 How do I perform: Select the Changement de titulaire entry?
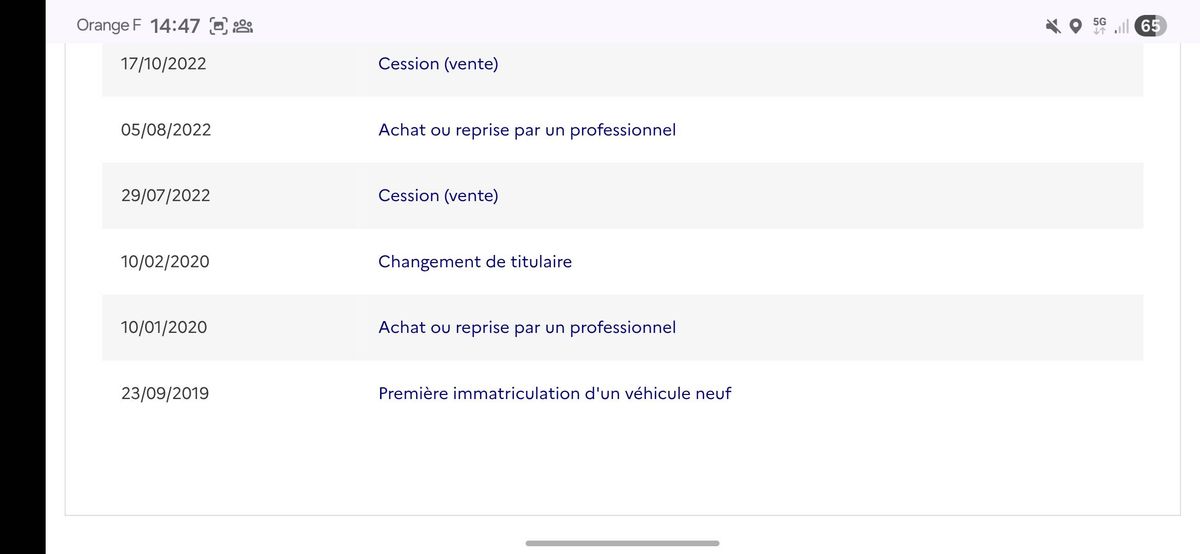coord(475,262)
